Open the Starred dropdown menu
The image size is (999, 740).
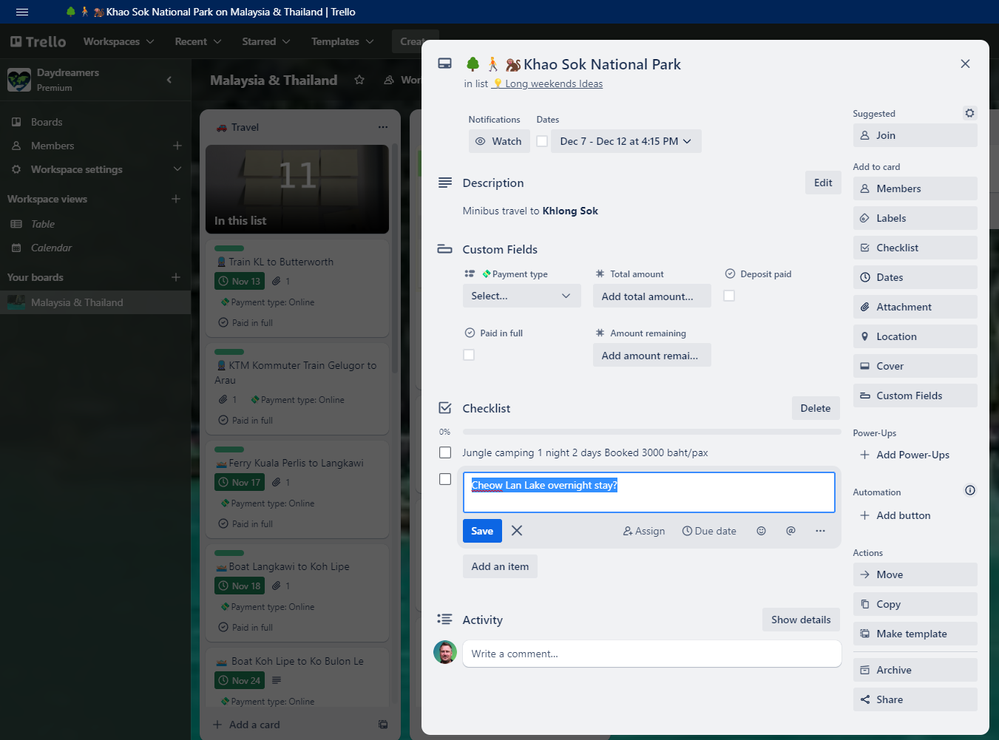point(266,41)
